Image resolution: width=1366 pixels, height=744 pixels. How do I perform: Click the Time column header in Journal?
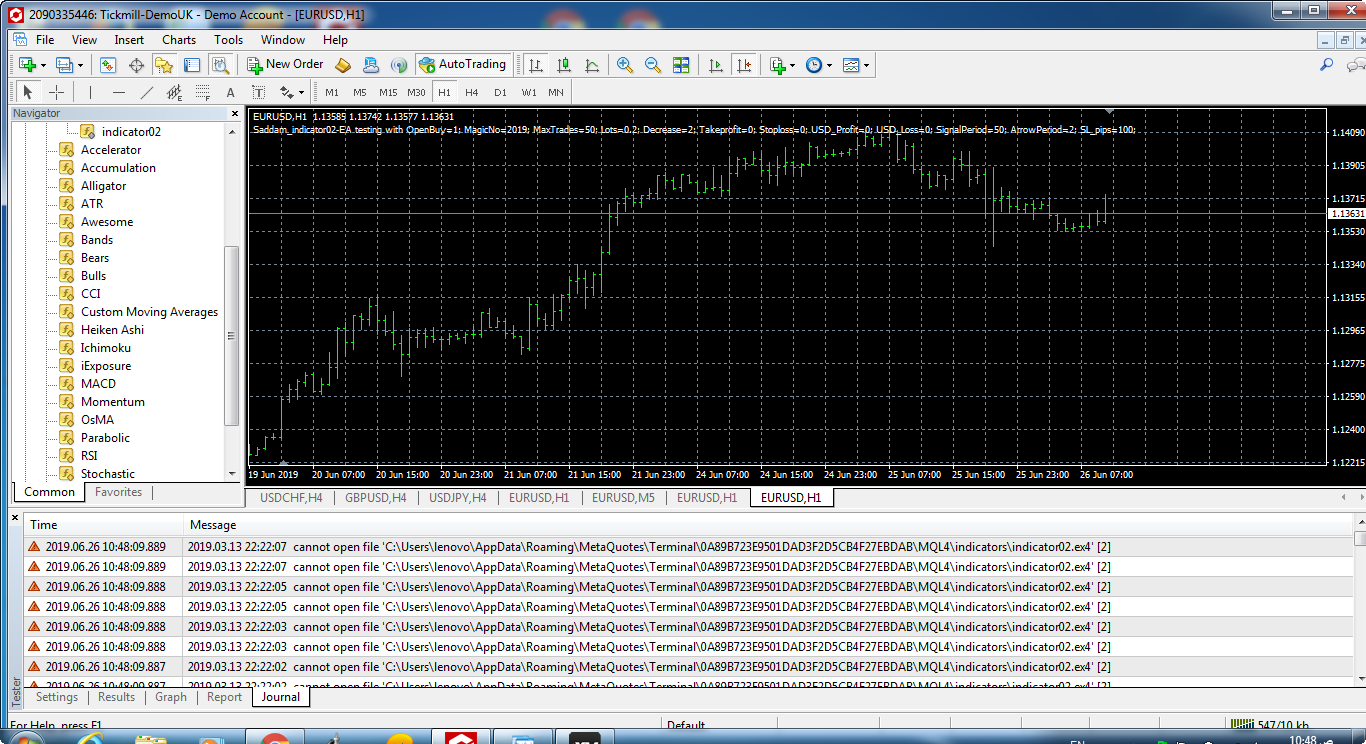coord(44,525)
